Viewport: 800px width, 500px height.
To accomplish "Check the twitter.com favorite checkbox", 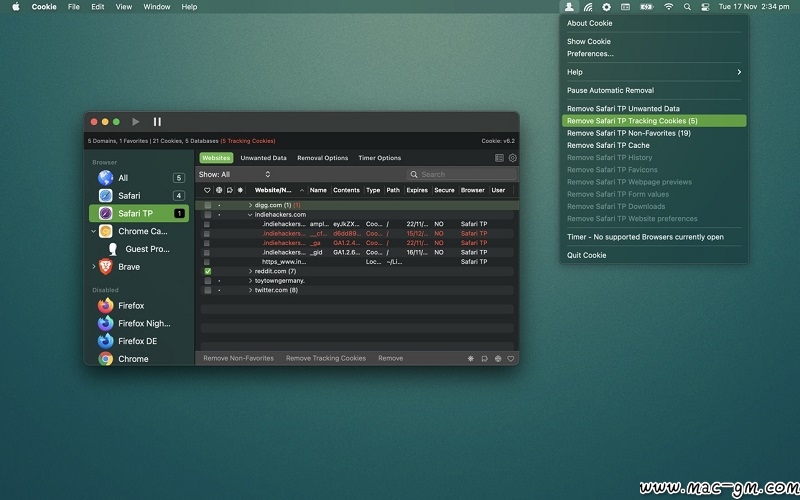I will 208,290.
